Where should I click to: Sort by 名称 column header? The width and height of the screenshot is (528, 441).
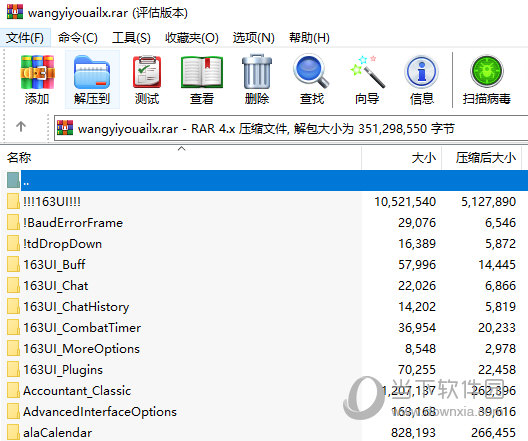pyautogui.click(x=19, y=157)
